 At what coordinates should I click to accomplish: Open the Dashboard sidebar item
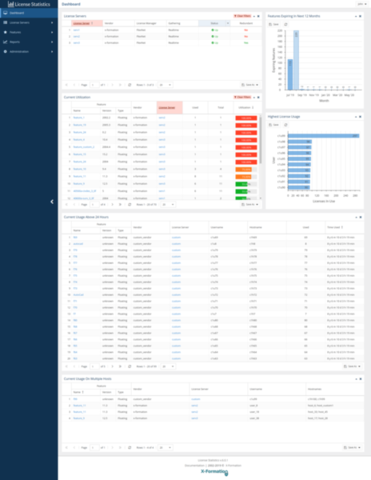pyautogui.click(x=29, y=13)
